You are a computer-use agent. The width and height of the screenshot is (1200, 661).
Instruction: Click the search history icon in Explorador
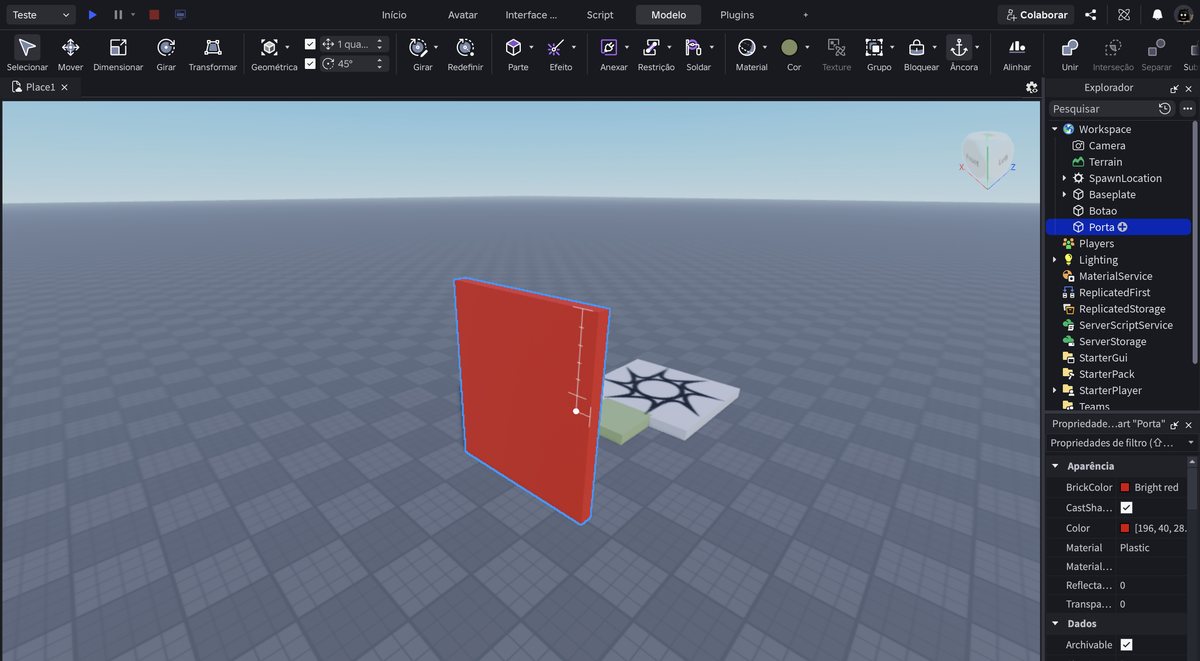point(1165,108)
